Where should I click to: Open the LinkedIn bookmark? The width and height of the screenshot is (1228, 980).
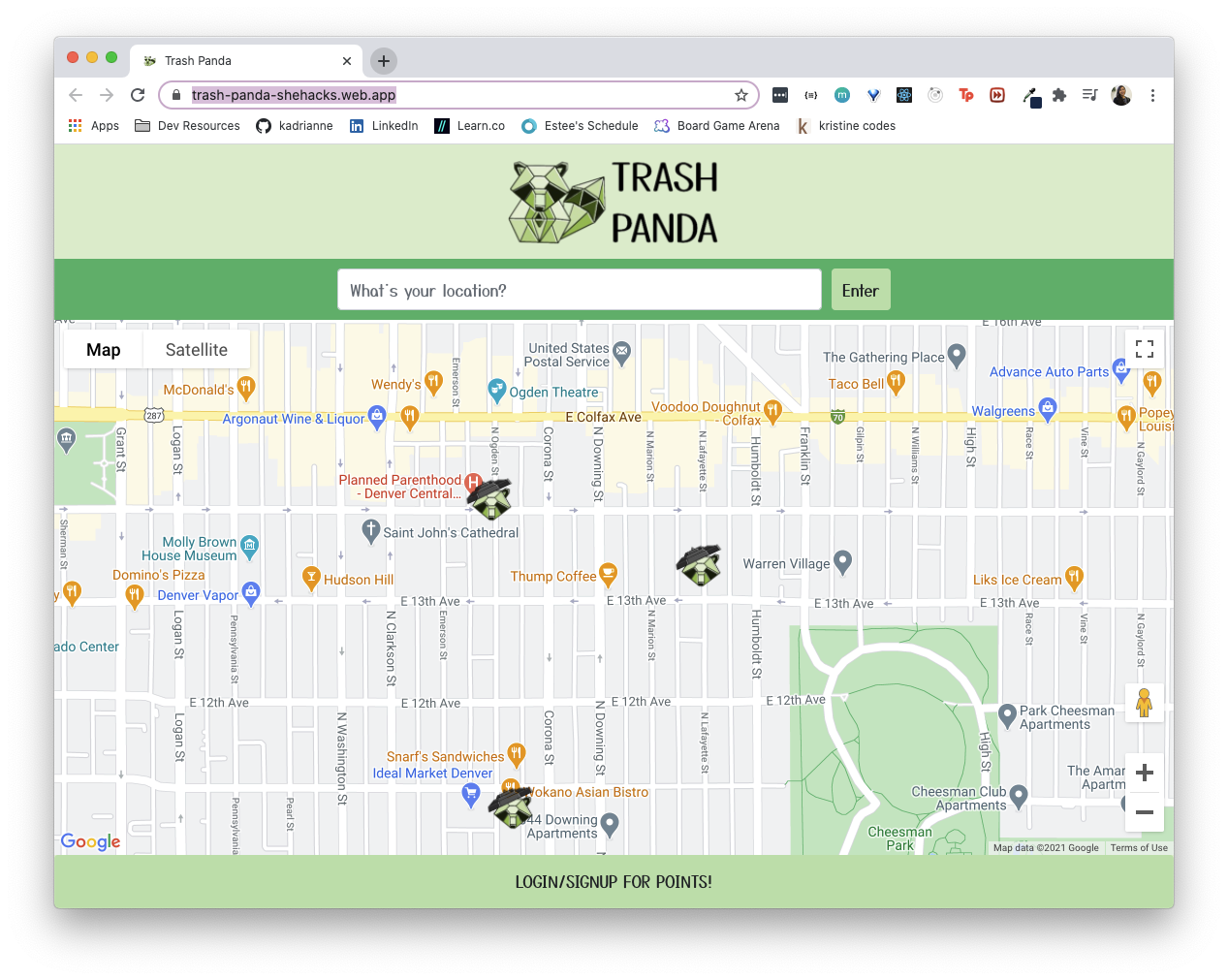tap(384, 126)
